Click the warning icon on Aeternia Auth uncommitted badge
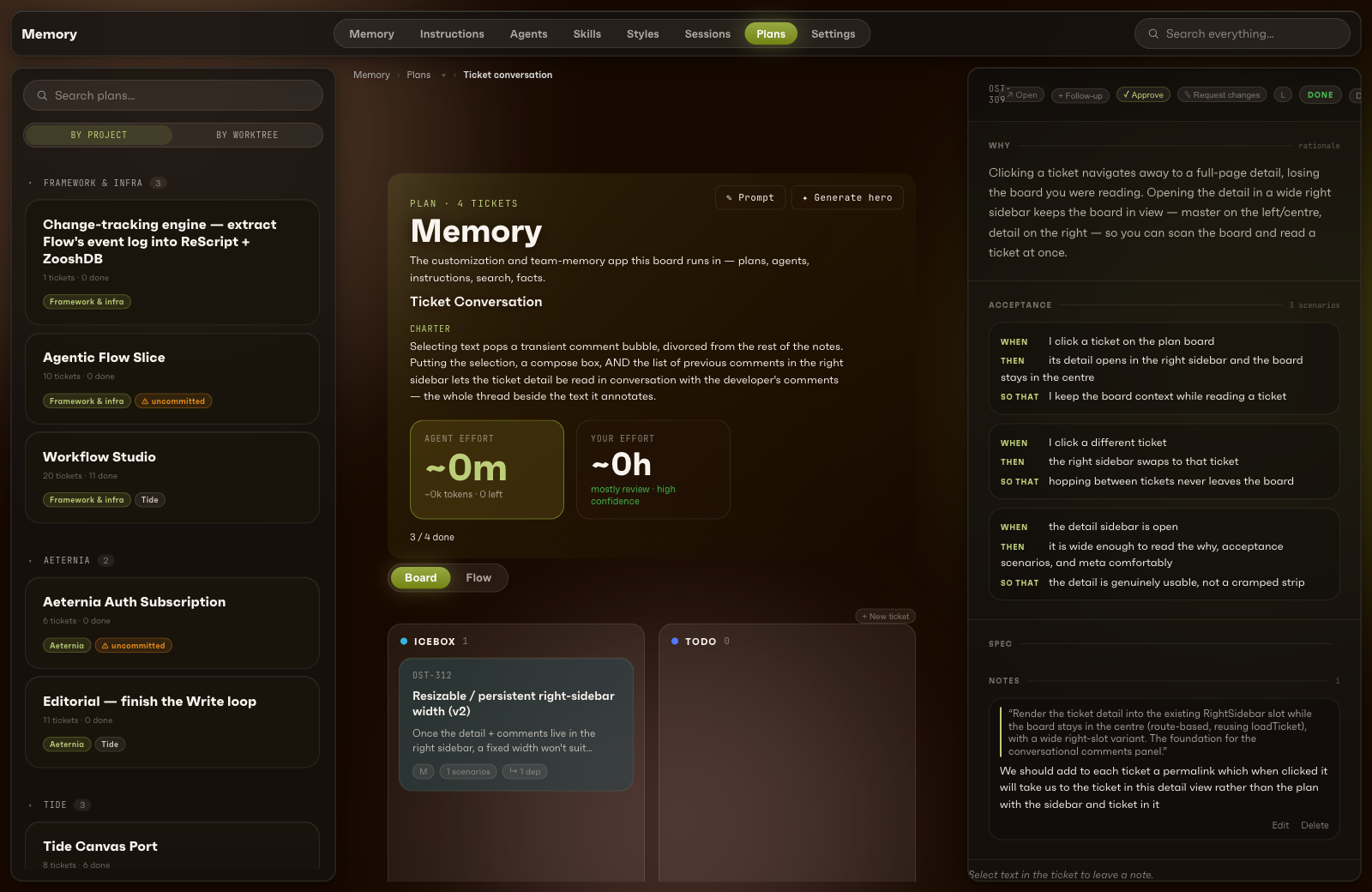Viewport: 1372px width, 892px height. pyautogui.click(x=105, y=646)
